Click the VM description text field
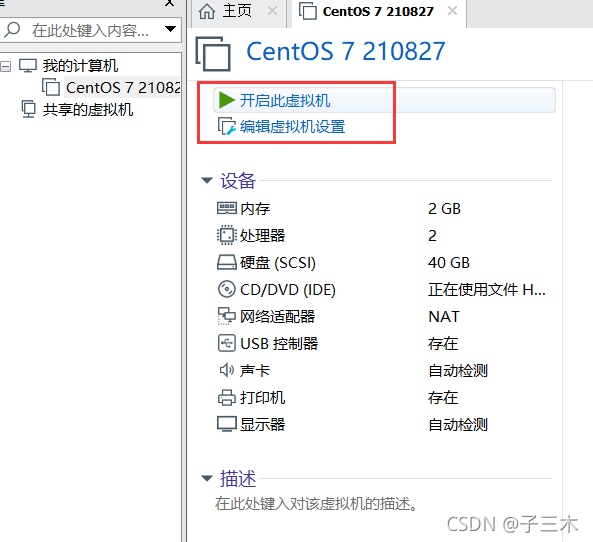 [316, 504]
